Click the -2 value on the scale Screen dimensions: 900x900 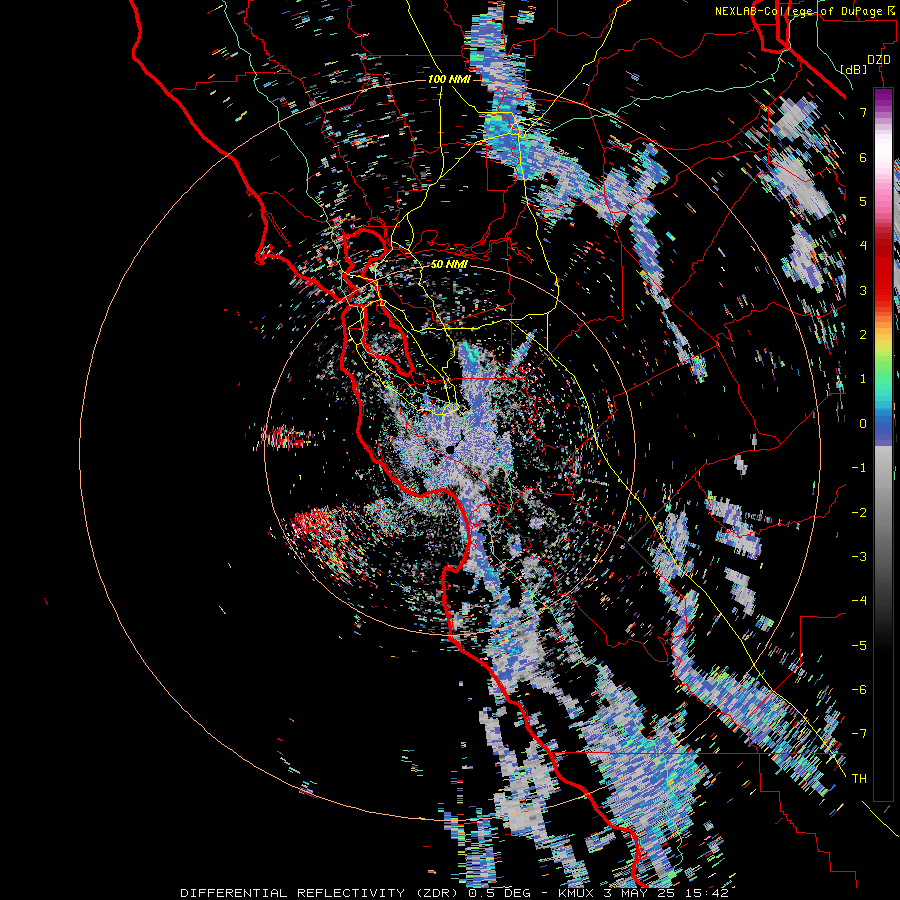point(859,513)
